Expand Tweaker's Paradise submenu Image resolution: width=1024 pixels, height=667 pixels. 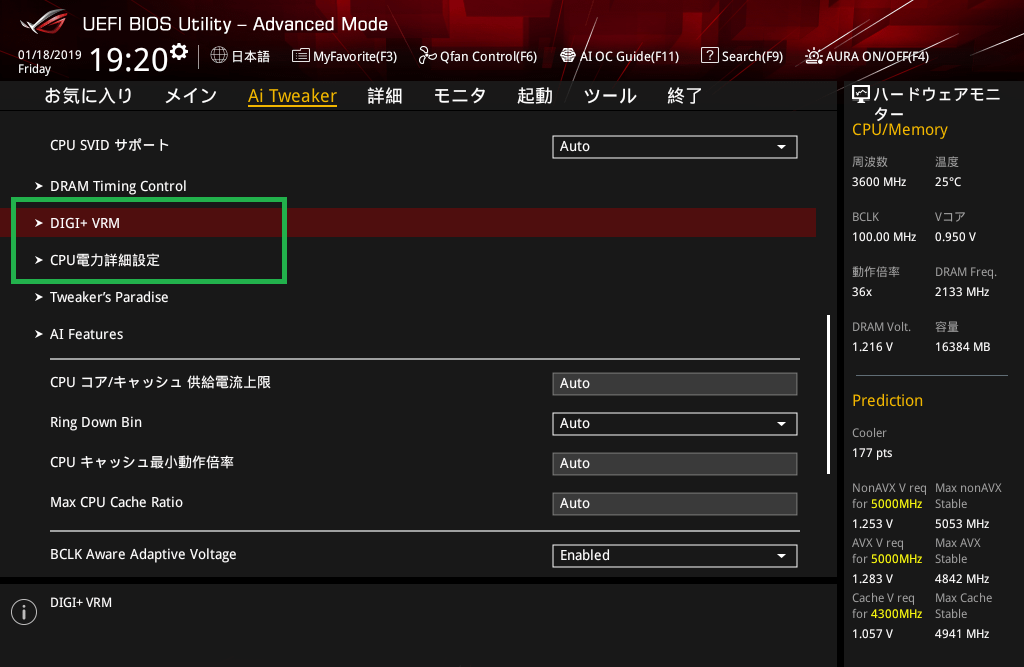(x=102, y=297)
